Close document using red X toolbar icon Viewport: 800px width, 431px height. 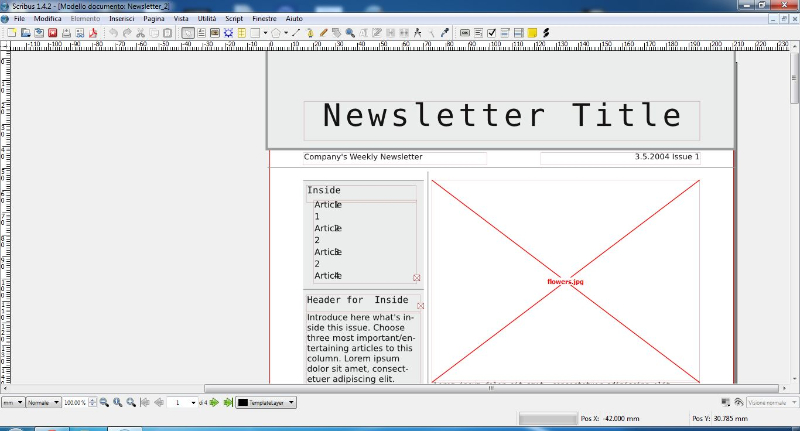[53, 33]
